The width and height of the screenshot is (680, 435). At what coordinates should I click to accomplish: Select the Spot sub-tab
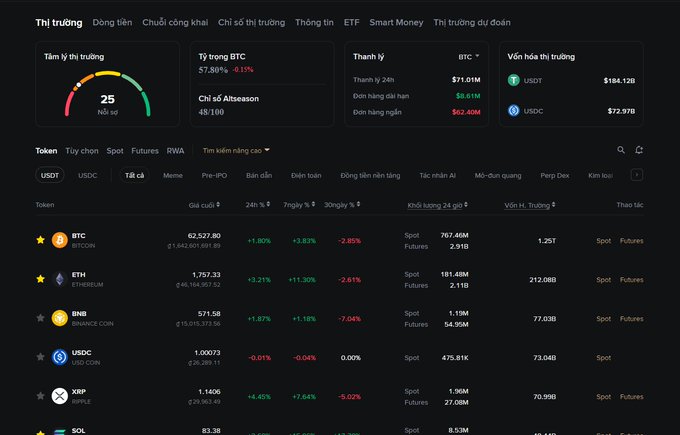tap(115, 150)
